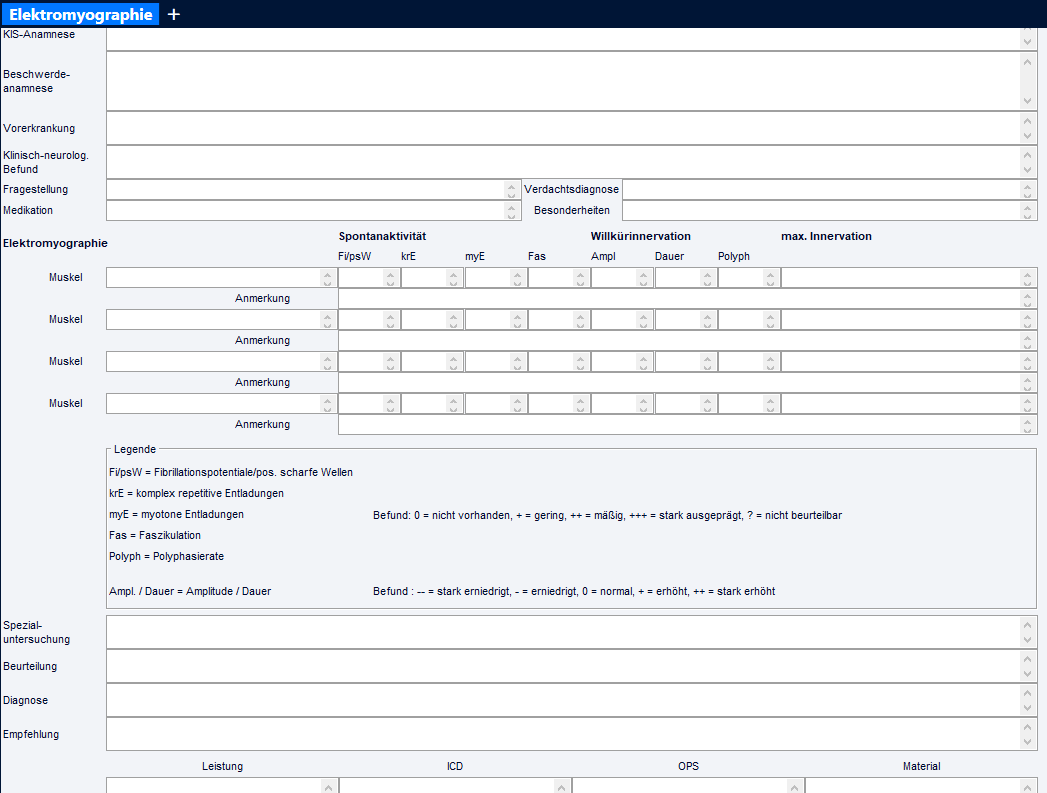
Task: Click myE field in first Muskel row
Action: pyautogui.click(x=495, y=278)
